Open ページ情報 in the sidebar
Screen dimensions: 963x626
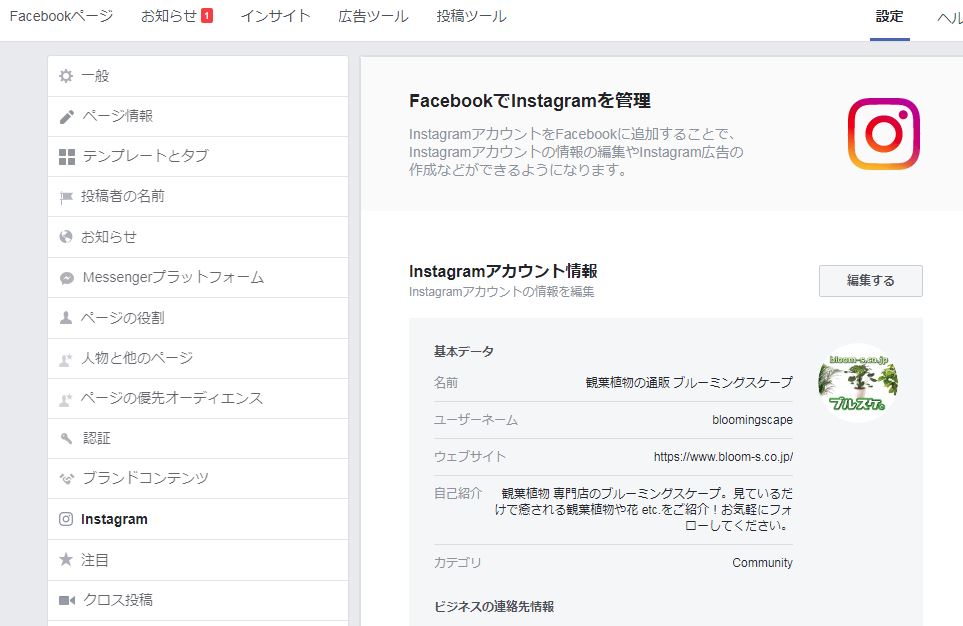click(x=198, y=117)
